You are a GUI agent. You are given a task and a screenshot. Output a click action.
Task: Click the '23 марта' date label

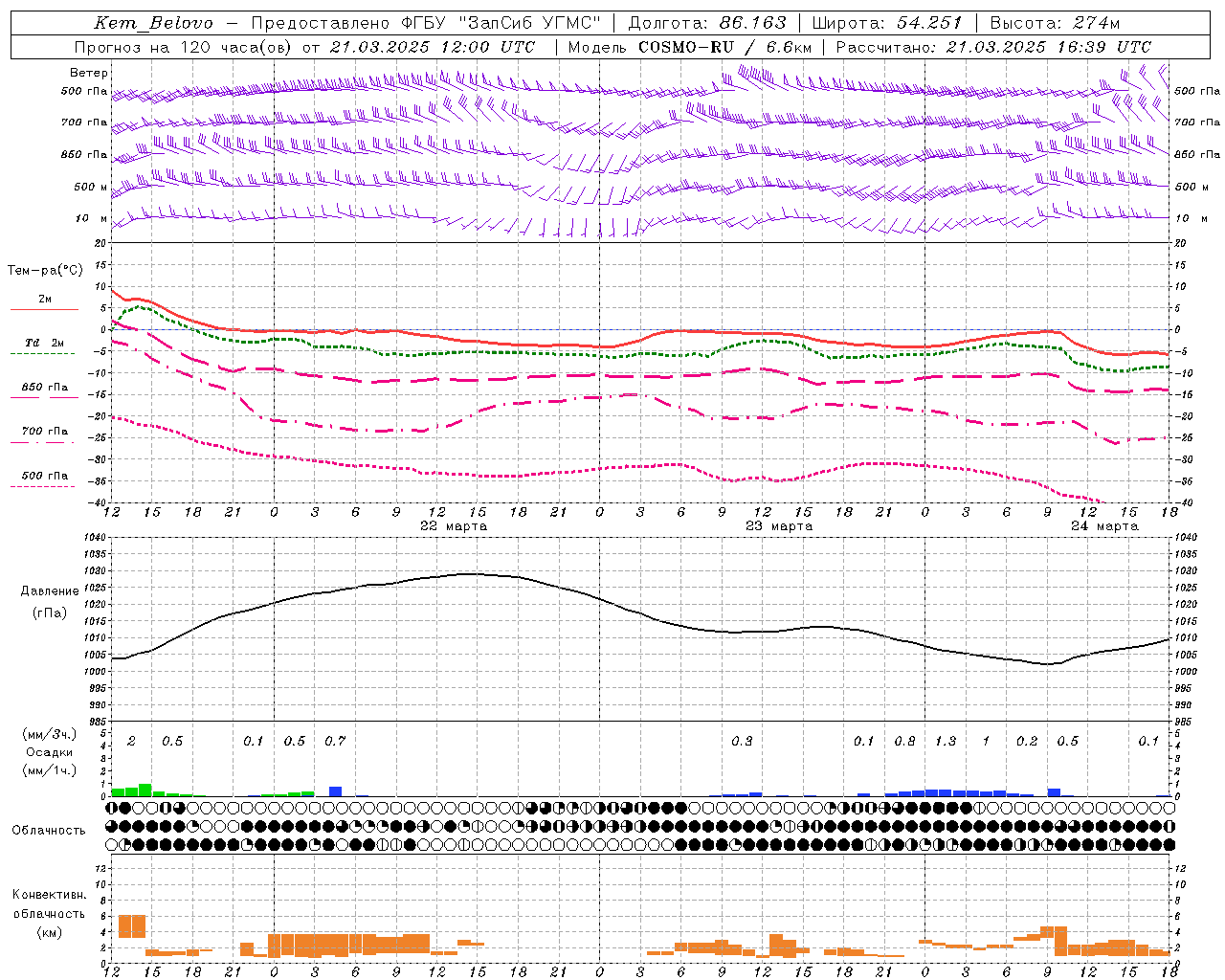(x=779, y=526)
